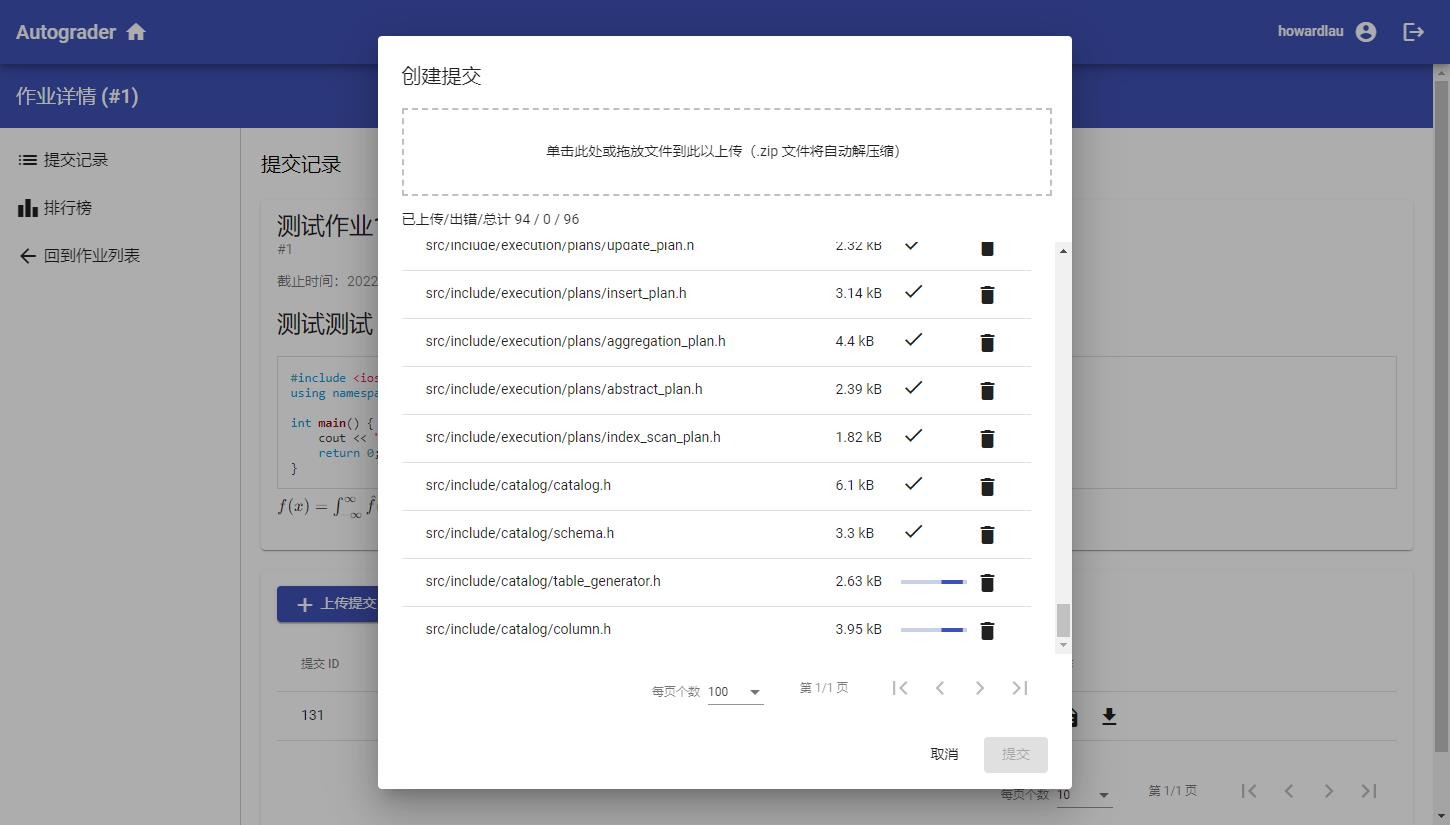Viewport: 1450px width, 825px height.
Task: Click the page scrollbar on right edge
Action: click(1441, 415)
